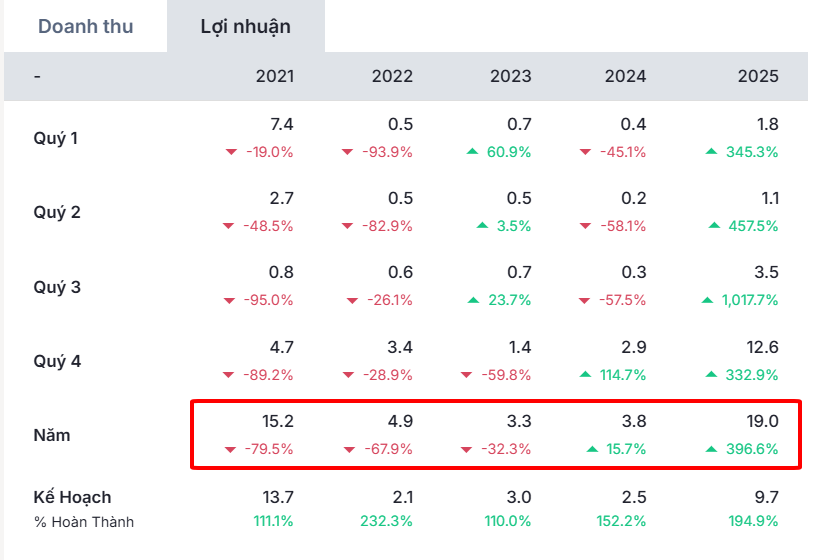Click the red down arrow beside -19.0%
Viewport: 817px width, 560px height.
point(230,152)
